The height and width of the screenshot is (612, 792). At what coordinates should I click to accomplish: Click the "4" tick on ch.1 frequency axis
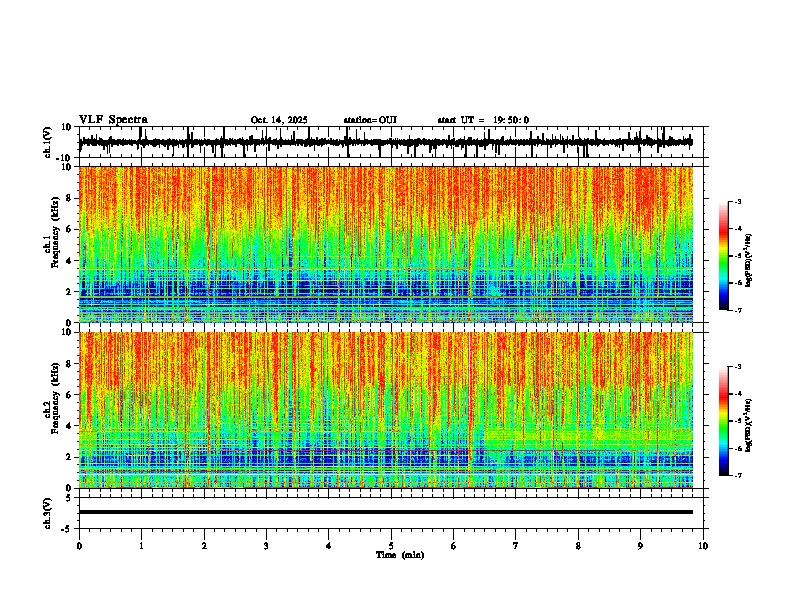(x=69, y=261)
